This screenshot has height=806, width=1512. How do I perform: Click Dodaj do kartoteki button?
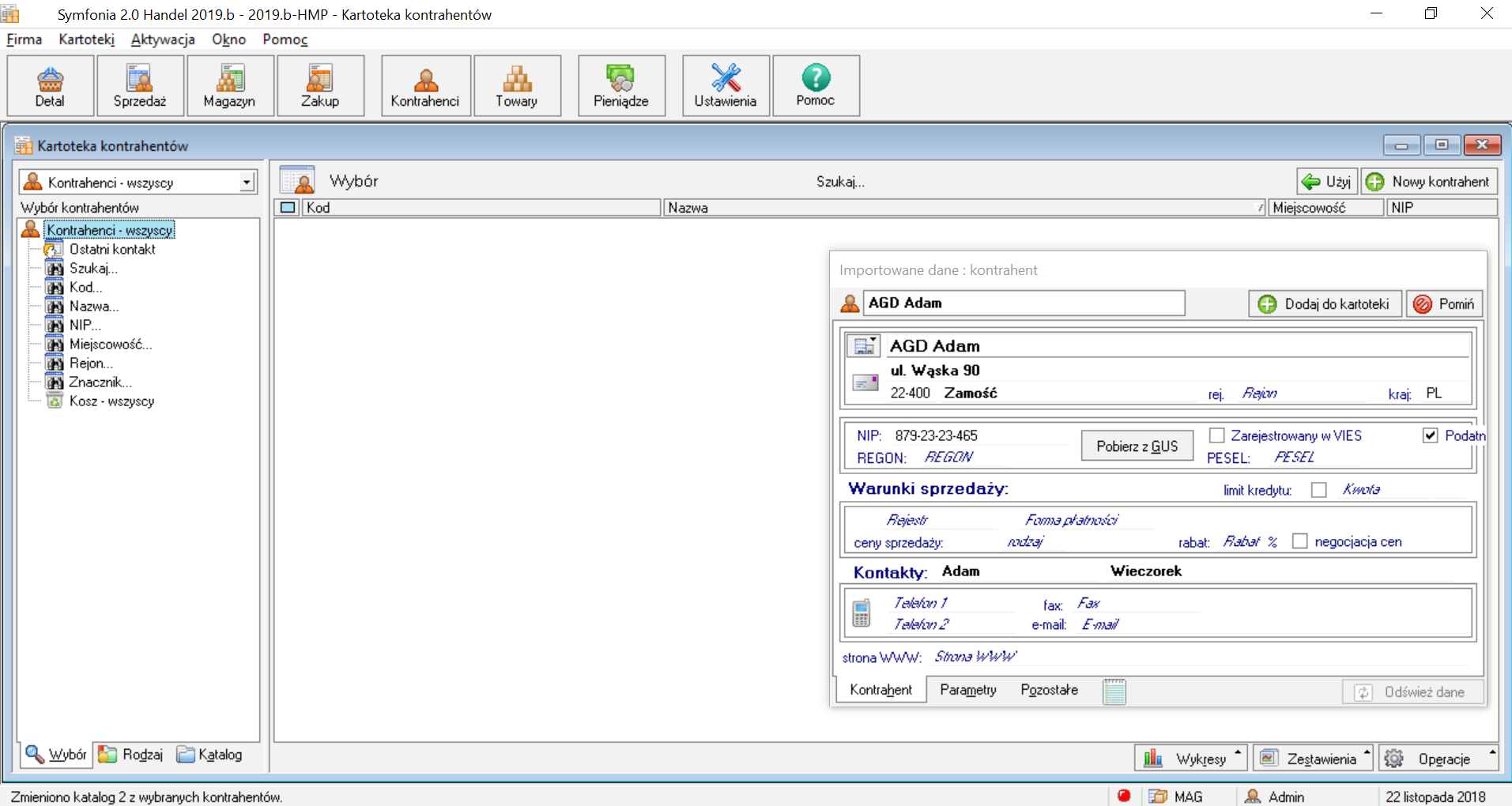[x=1325, y=304]
